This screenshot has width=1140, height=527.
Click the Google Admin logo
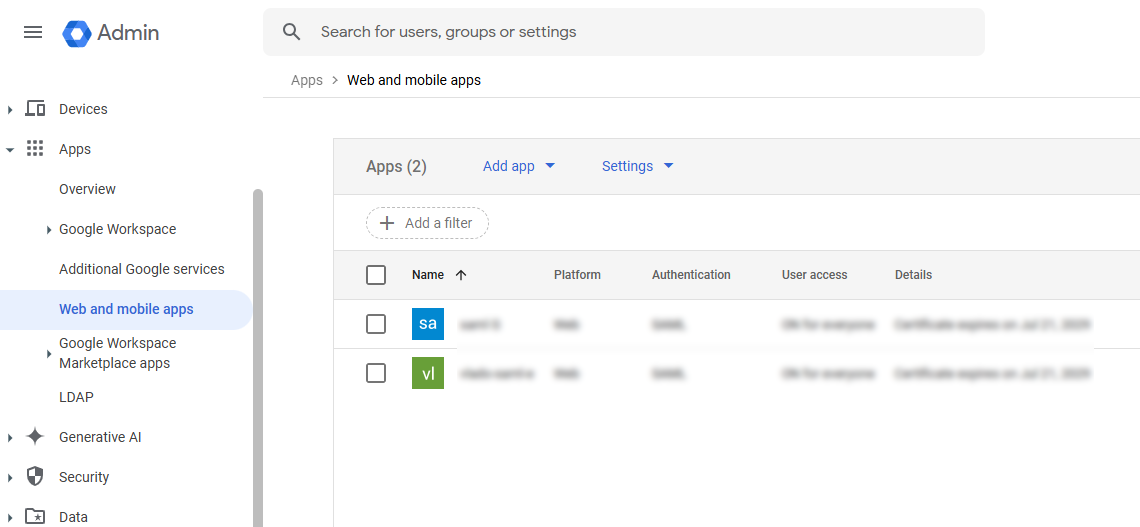tap(111, 33)
